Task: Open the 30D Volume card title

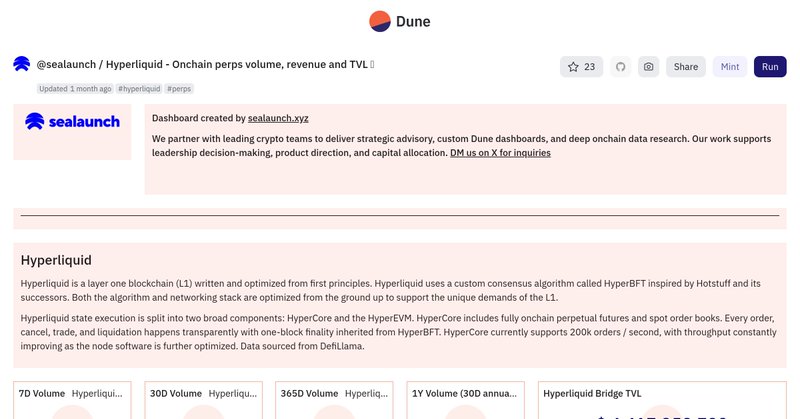Action: click(176, 393)
